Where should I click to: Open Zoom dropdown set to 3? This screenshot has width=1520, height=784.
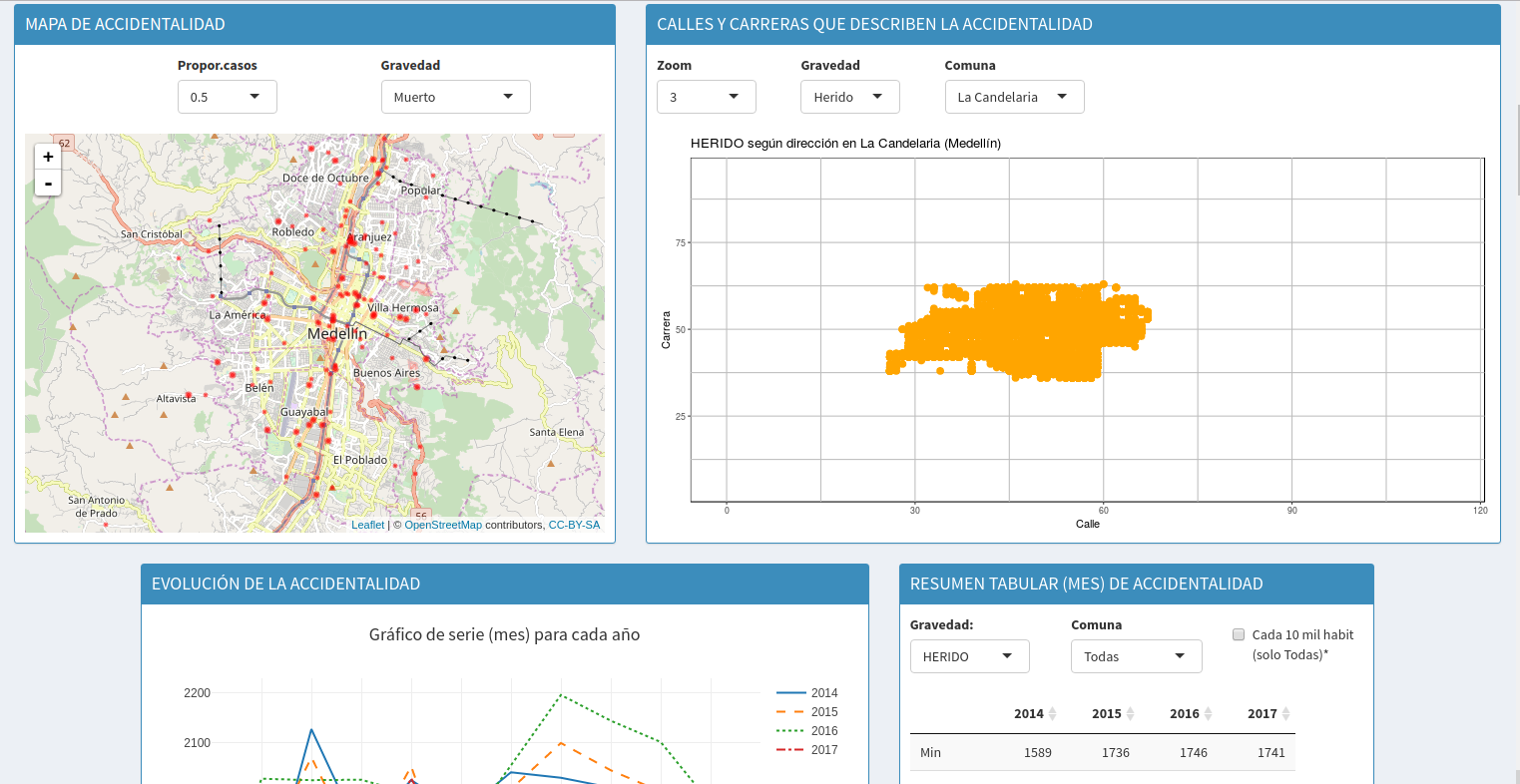pyautogui.click(x=706, y=97)
